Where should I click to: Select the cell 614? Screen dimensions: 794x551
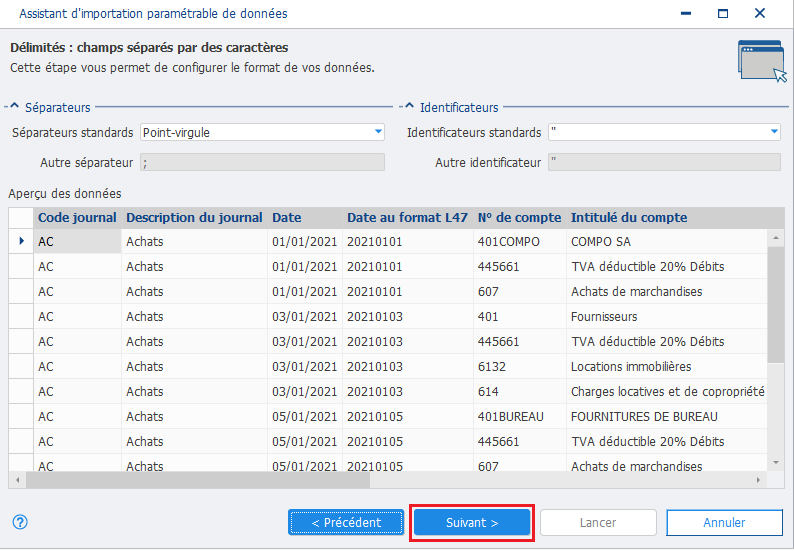coord(520,391)
